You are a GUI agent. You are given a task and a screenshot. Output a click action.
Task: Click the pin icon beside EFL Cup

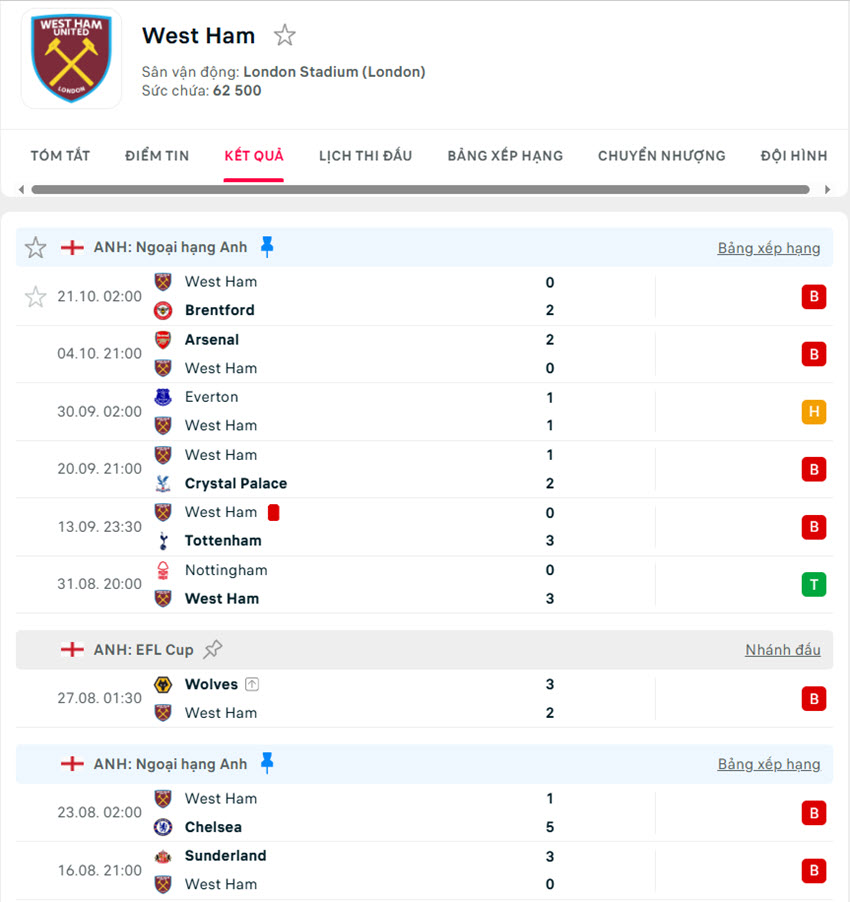(212, 648)
